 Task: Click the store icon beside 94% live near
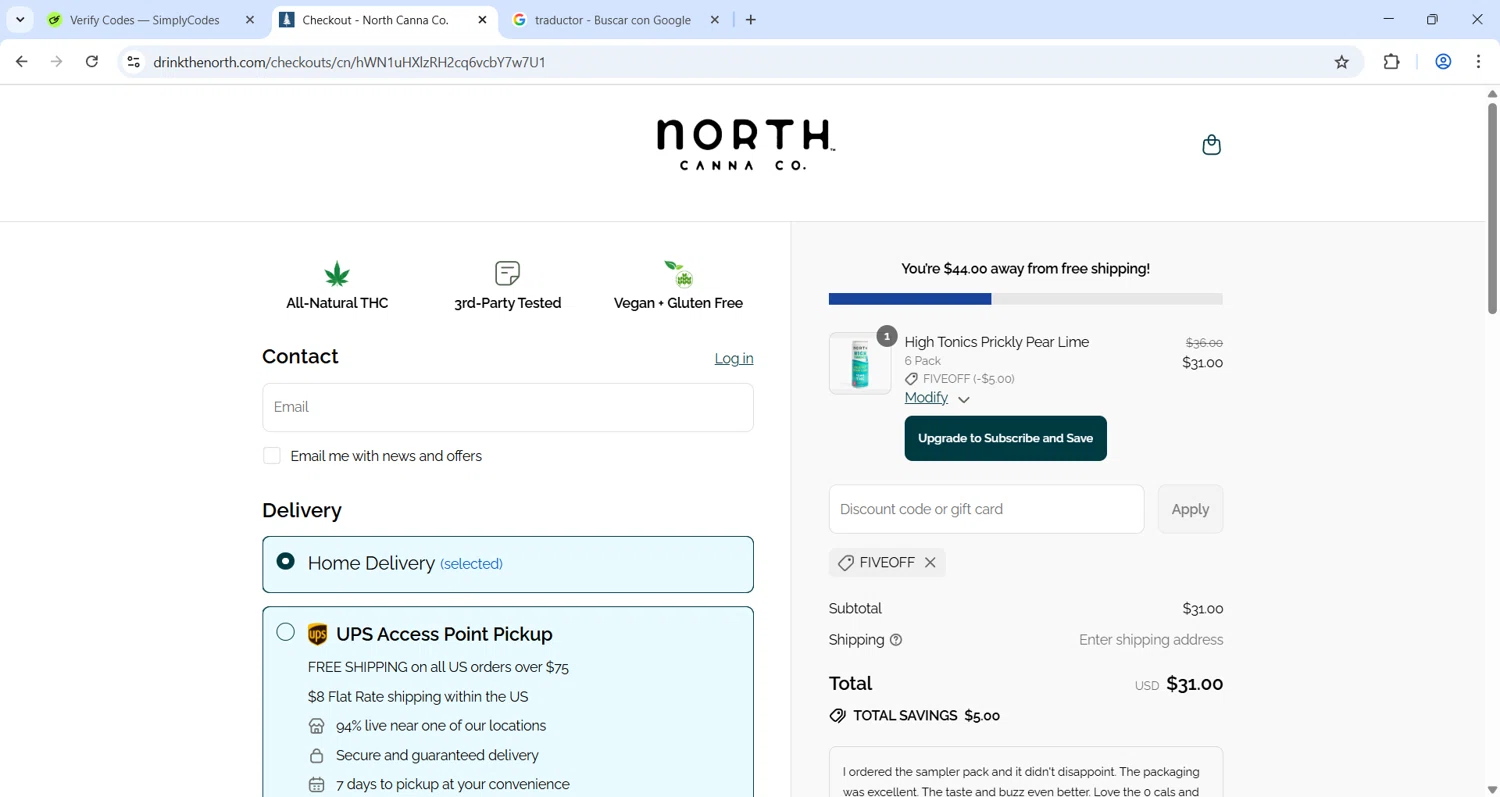[317, 726]
